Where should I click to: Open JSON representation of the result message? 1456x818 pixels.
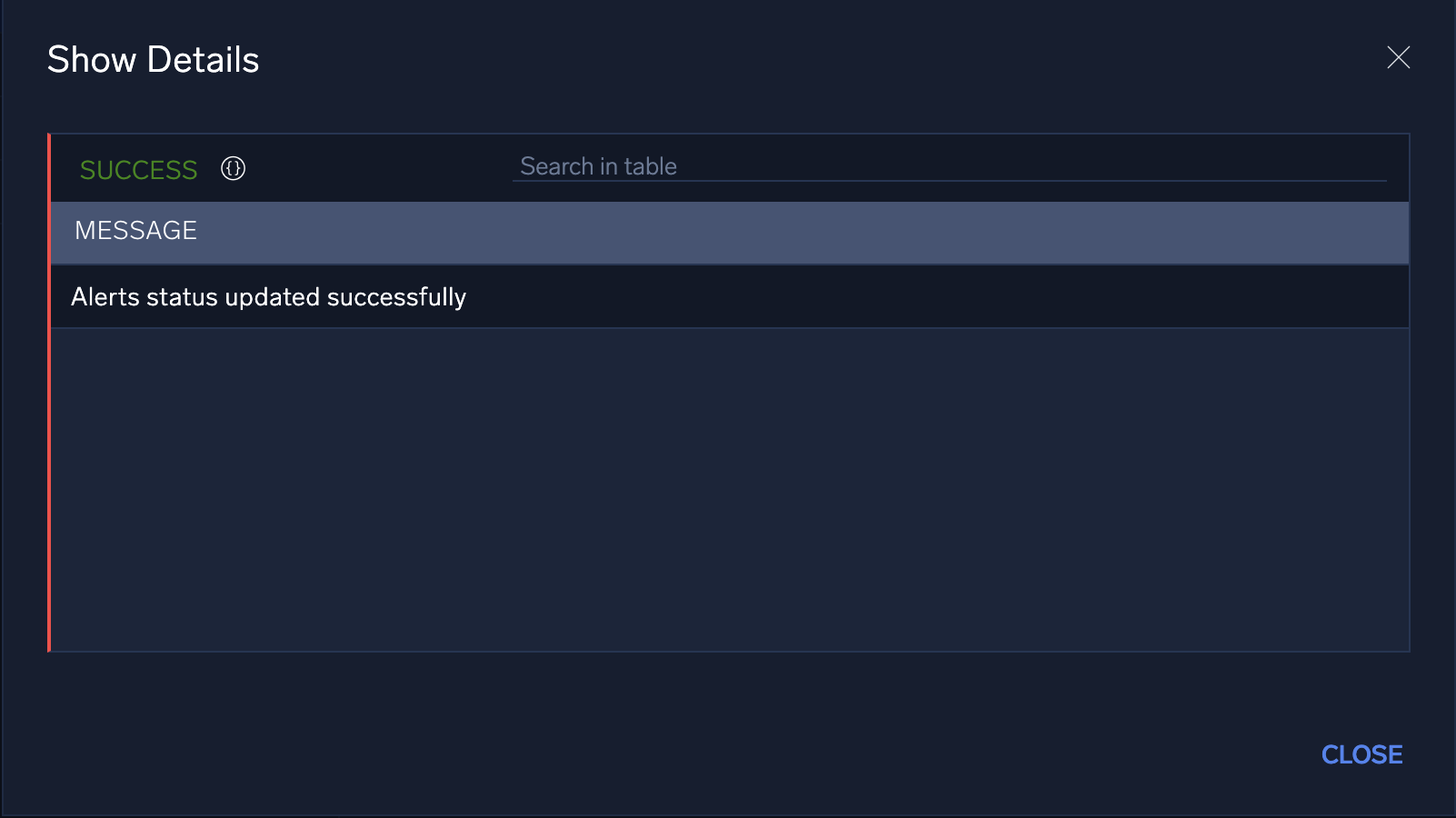pyautogui.click(x=233, y=168)
